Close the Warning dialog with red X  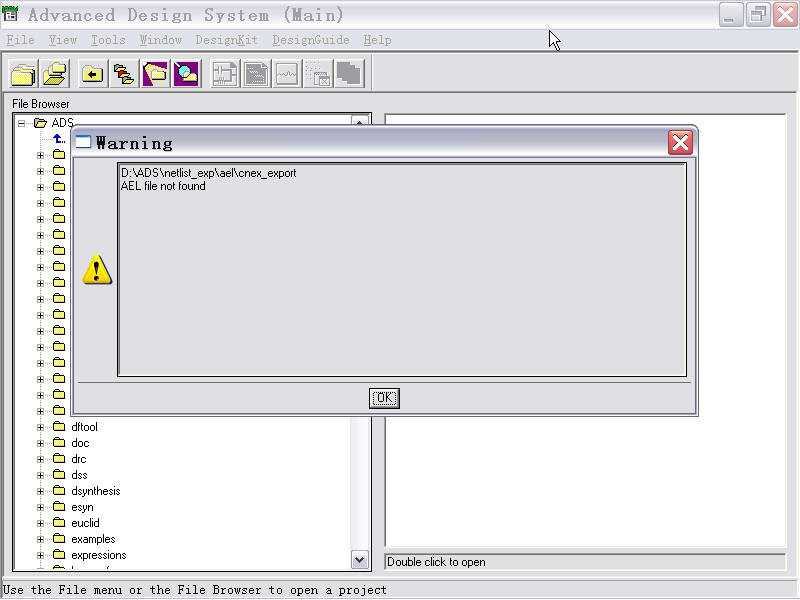pyautogui.click(x=680, y=142)
